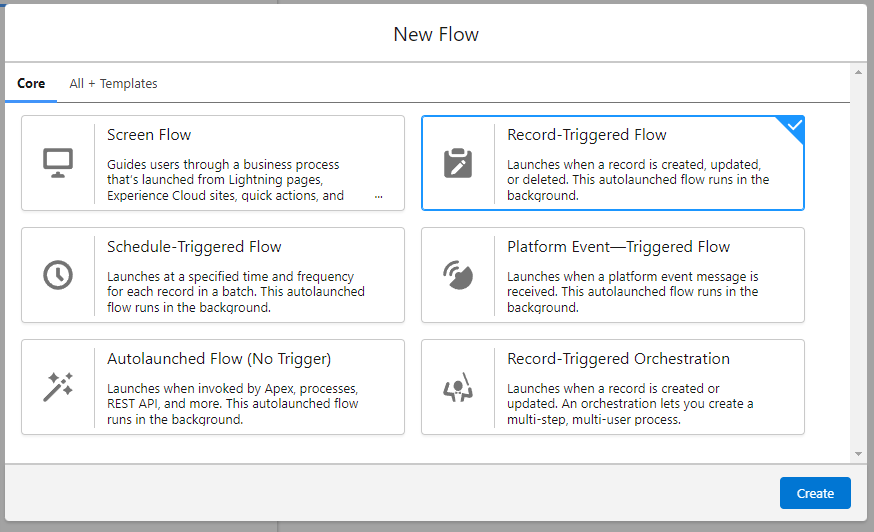Click the Platform Event satellite dish icon
The image size is (874, 532).
tap(458, 275)
